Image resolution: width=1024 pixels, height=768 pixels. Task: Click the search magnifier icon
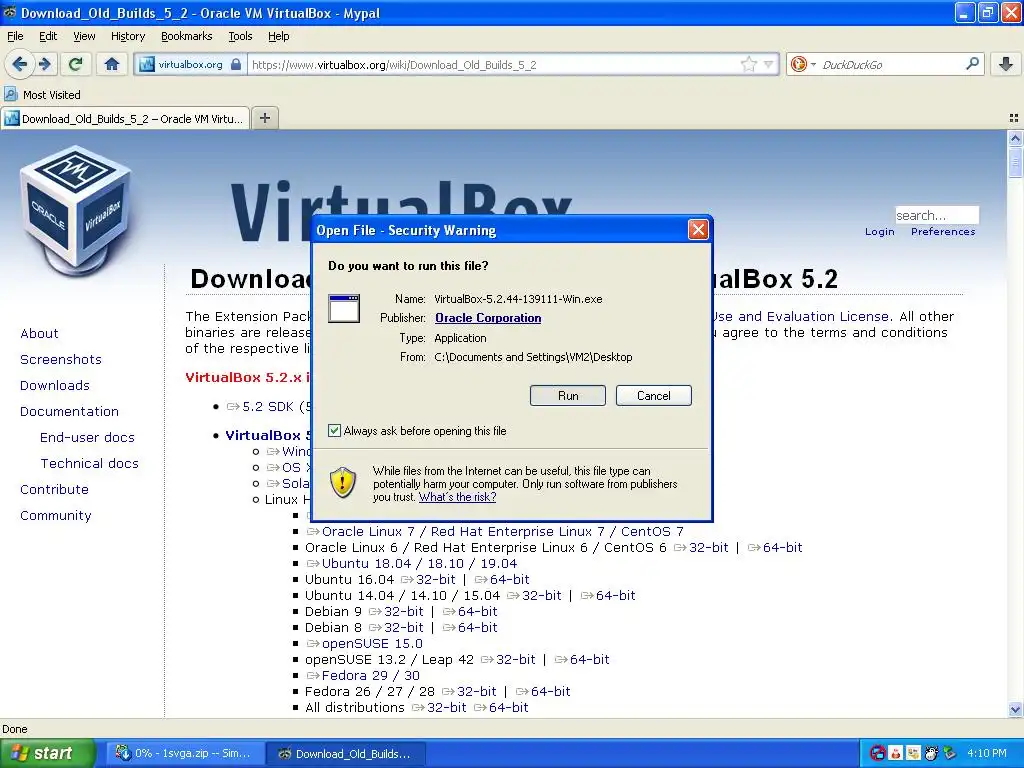972,64
